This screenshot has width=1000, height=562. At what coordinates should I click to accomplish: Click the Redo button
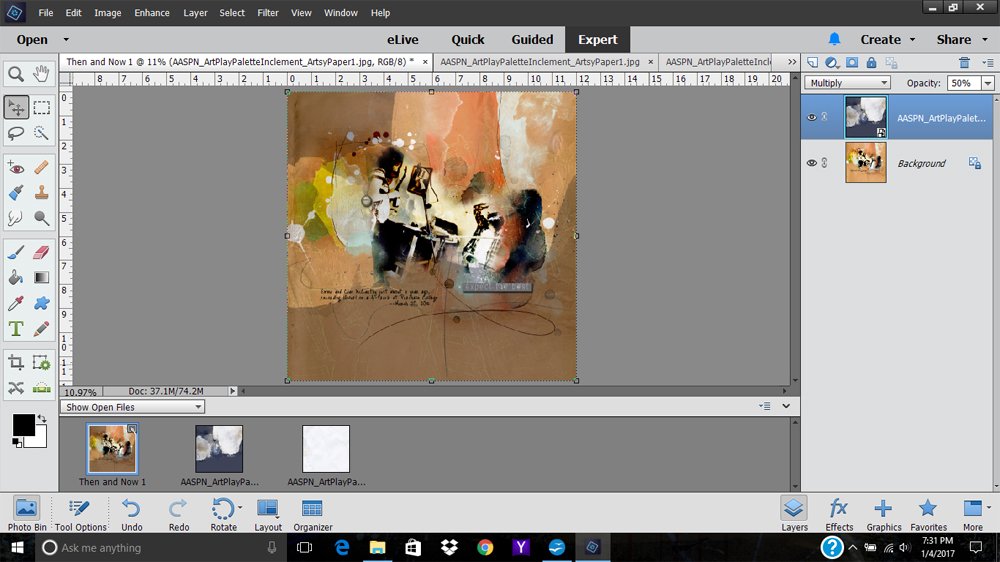[179, 514]
